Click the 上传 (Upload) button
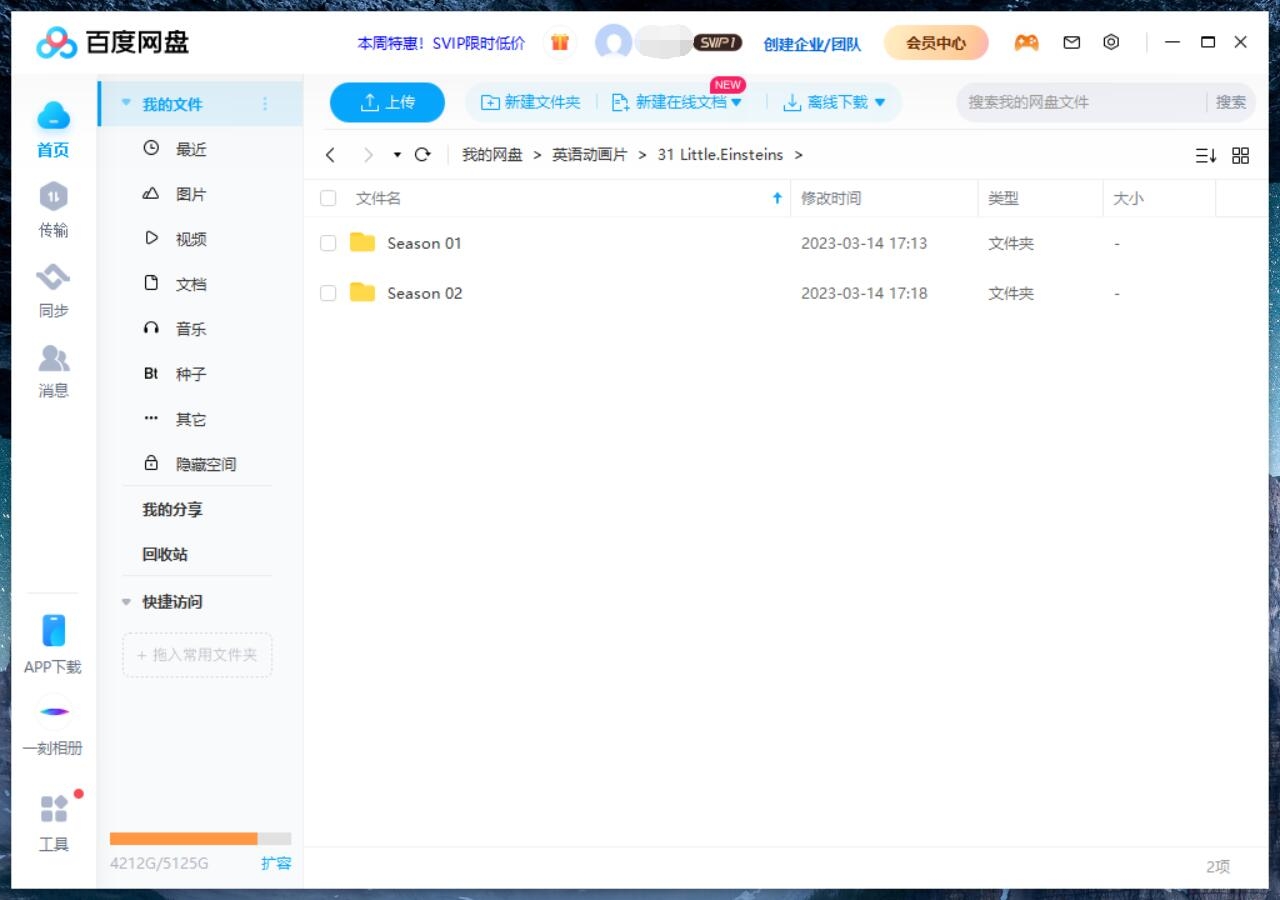The image size is (1280, 900). [x=387, y=101]
